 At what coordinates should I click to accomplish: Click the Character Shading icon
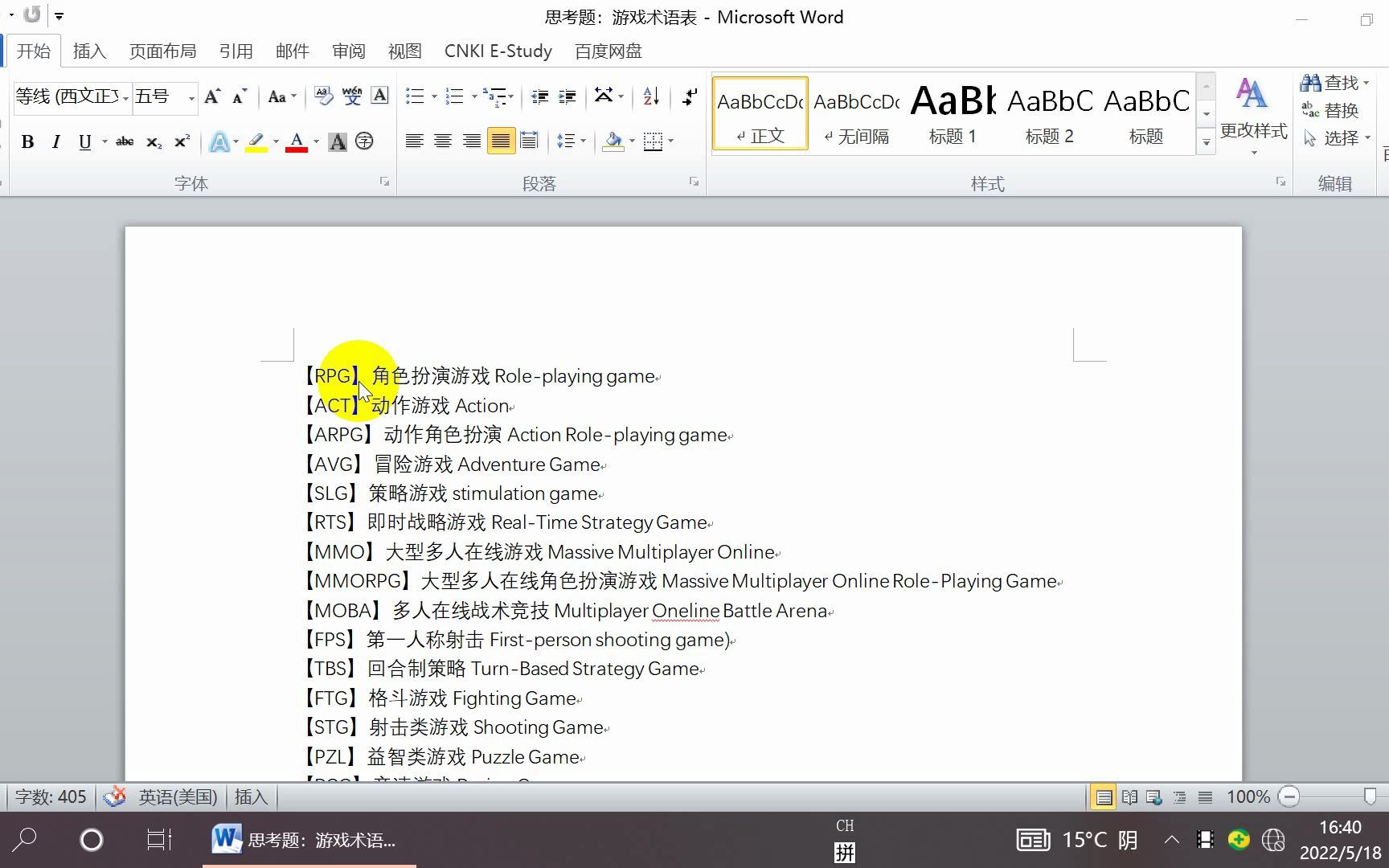point(338,142)
